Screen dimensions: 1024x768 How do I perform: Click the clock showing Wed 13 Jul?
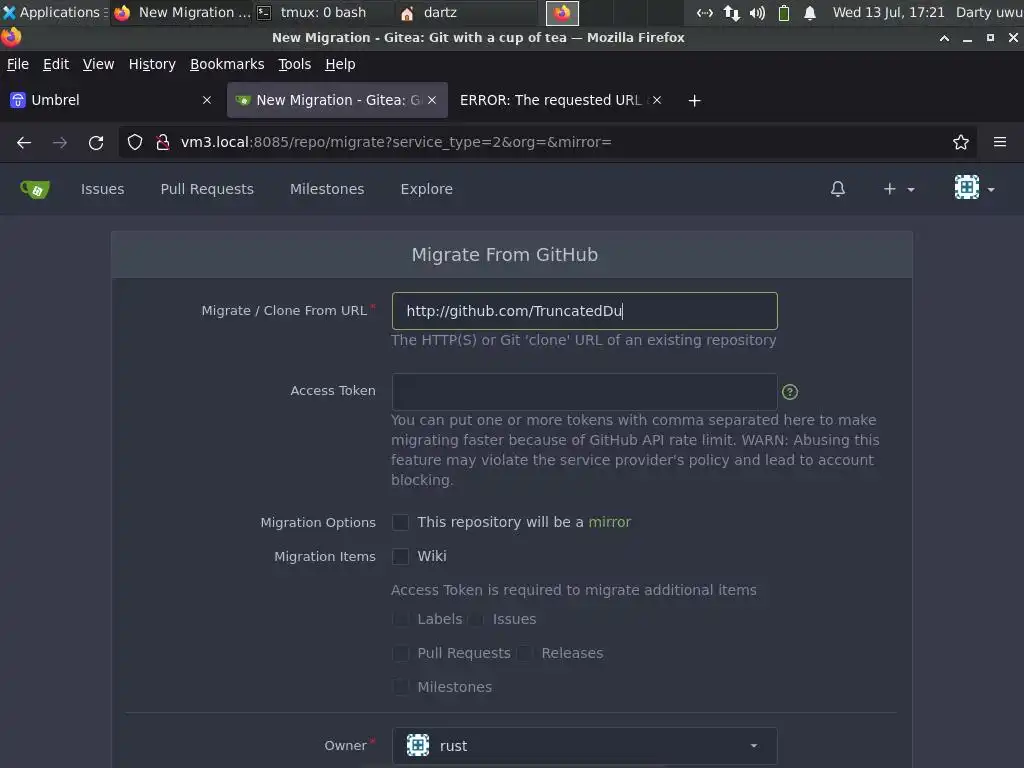pyautogui.click(x=888, y=12)
